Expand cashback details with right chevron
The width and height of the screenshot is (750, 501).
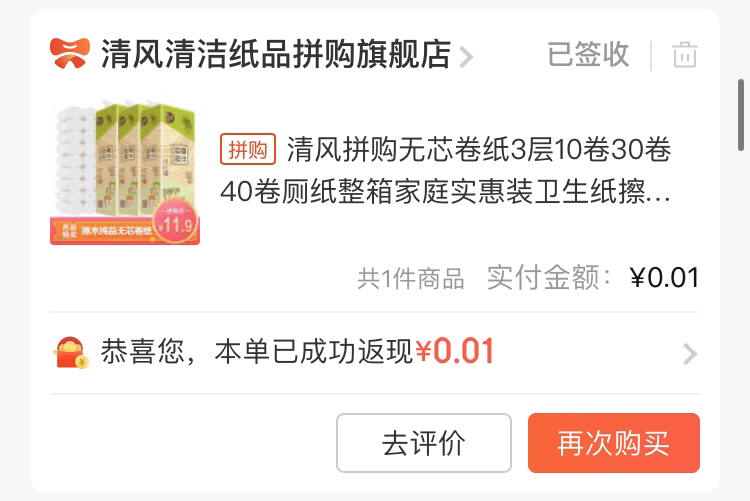pos(690,354)
